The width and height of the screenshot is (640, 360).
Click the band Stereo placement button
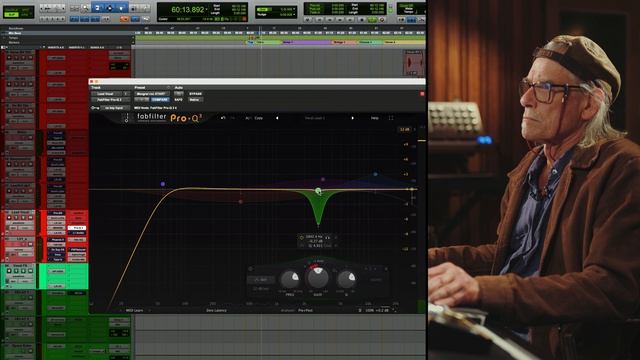point(376,280)
